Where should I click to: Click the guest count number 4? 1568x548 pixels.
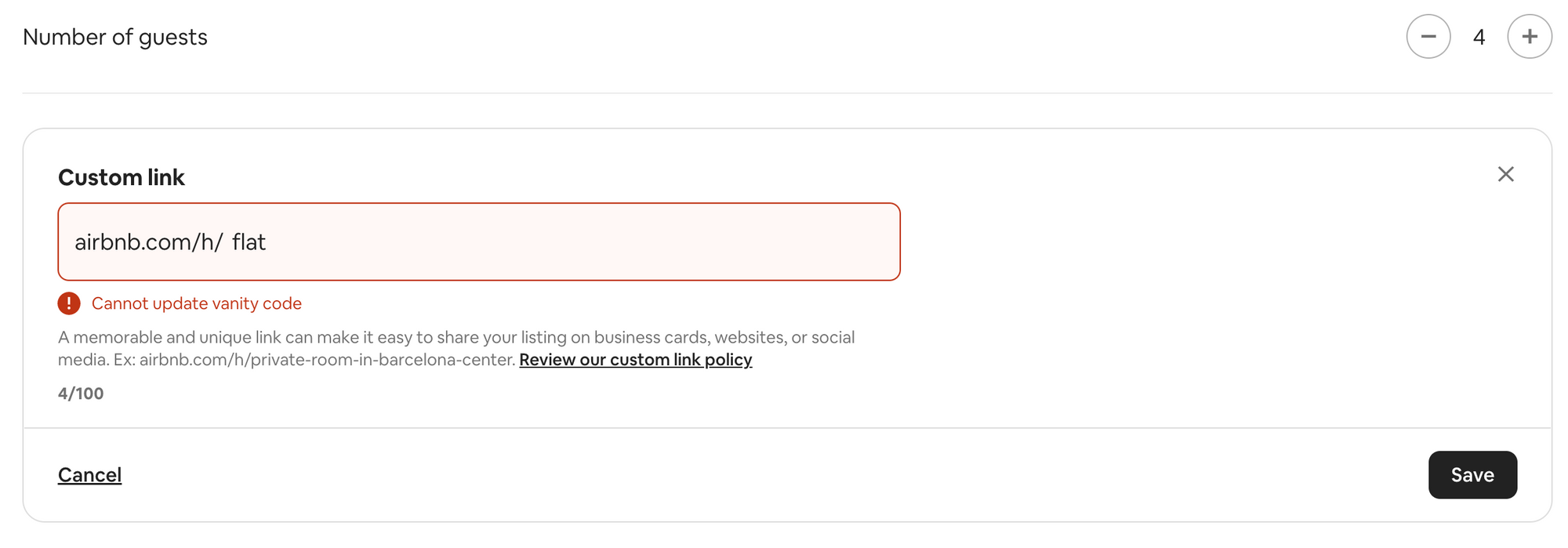tap(1479, 36)
